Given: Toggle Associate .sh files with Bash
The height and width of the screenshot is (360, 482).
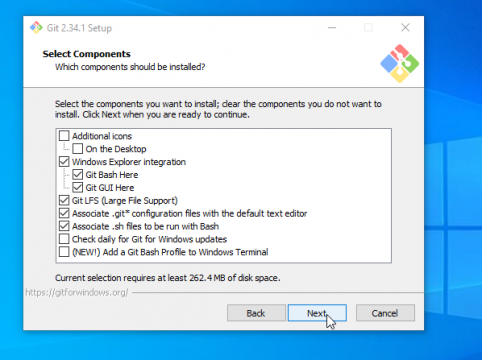Looking at the screenshot, I should [64, 226].
